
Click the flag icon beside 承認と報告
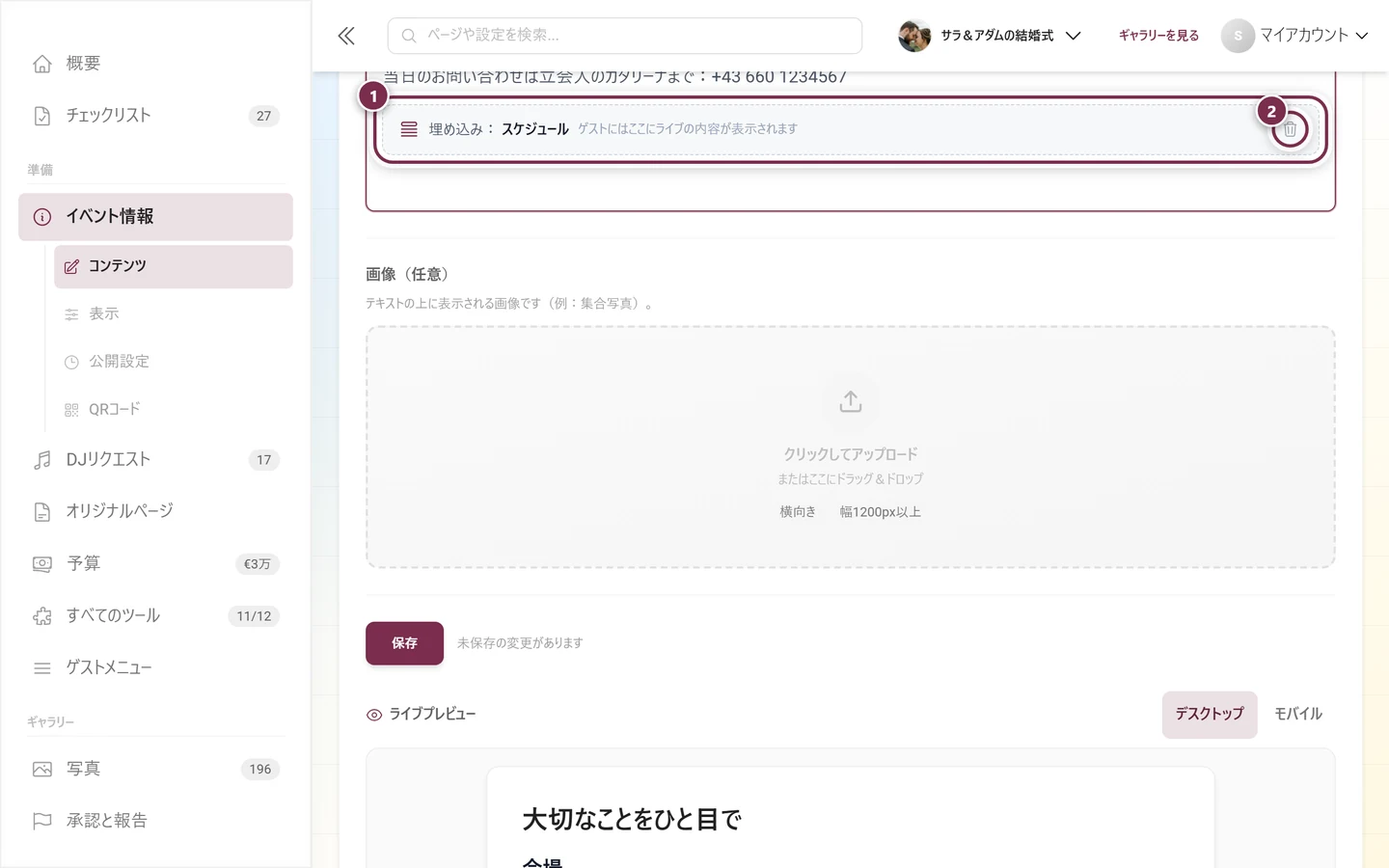pos(42,822)
